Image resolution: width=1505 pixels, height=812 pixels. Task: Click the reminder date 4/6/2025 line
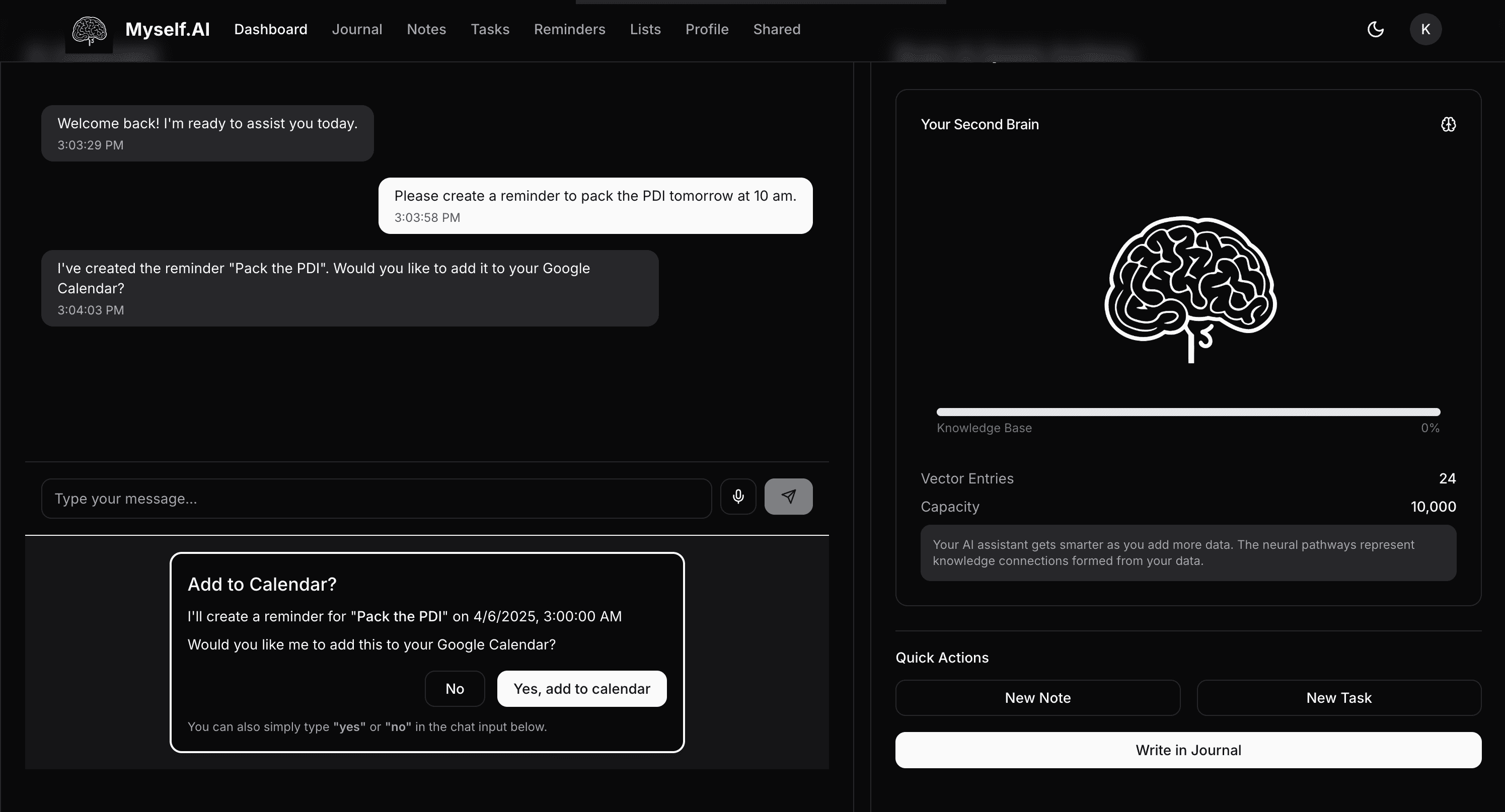[x=404, y=616]
